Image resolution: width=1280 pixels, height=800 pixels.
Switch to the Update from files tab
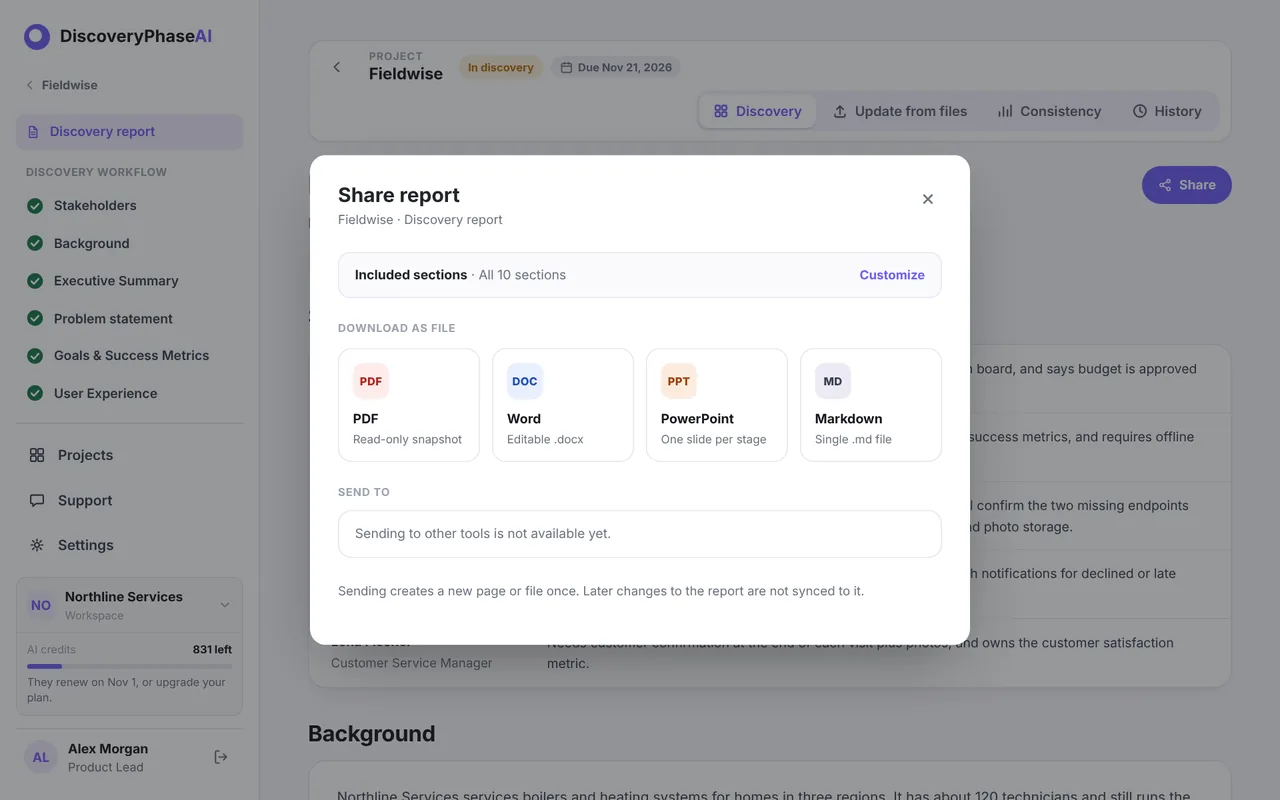click(x=900, y=111)
